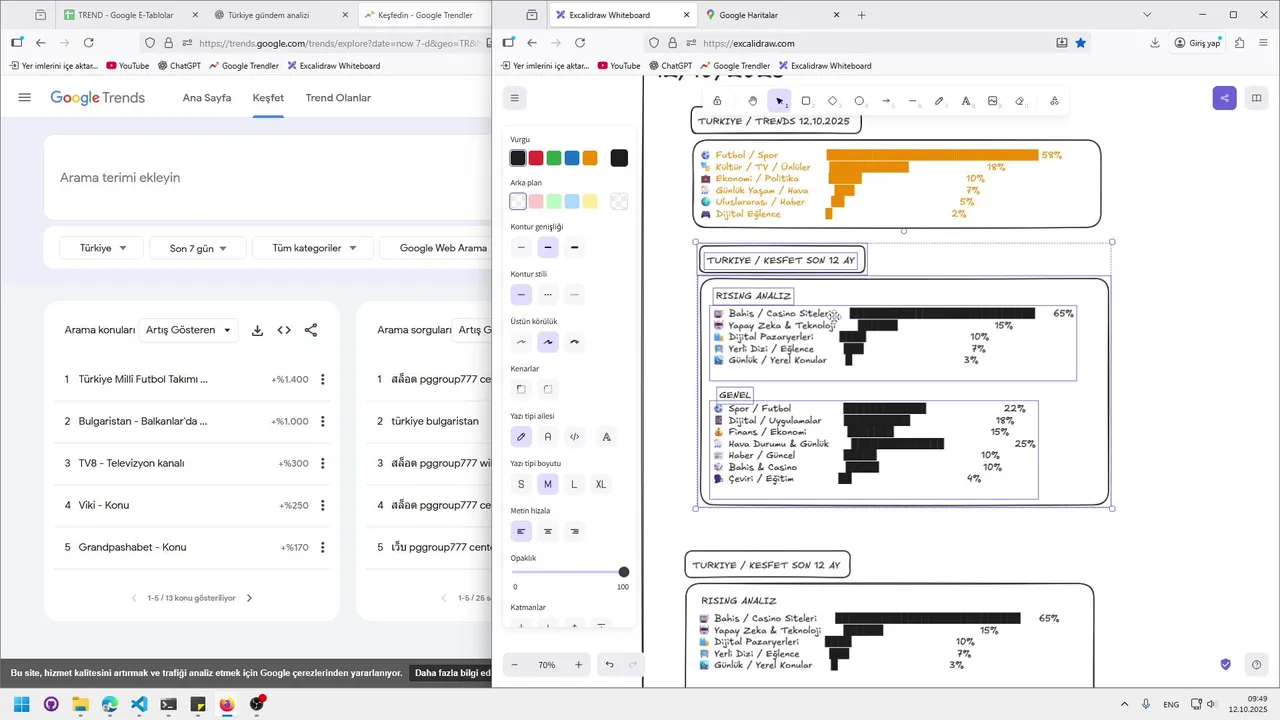This screenshot has width=1280, height=720.
Task: Open the Excalidraw library sidebar
Action: pos(1257,98)
